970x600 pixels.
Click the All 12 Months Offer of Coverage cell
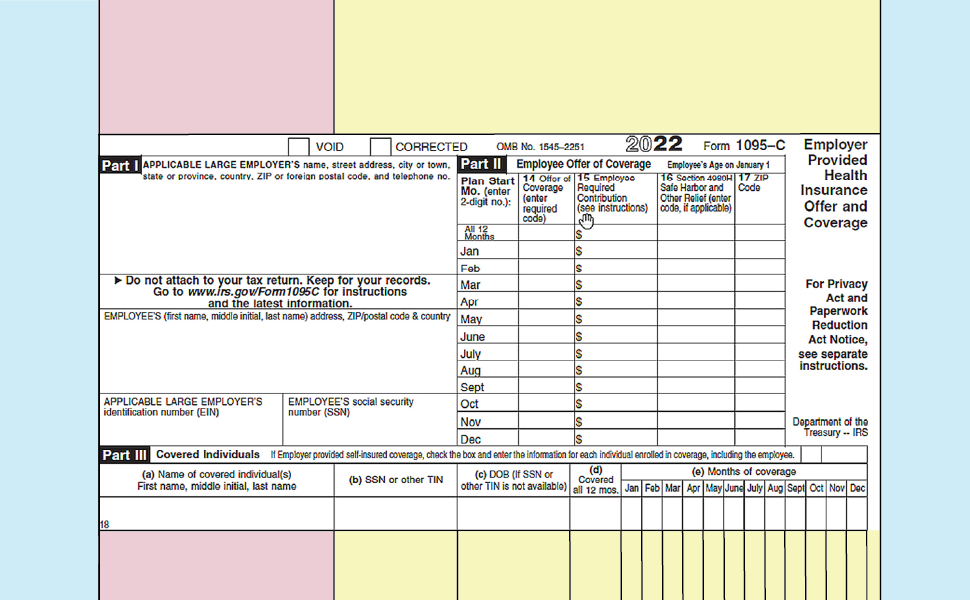[545, 234]
